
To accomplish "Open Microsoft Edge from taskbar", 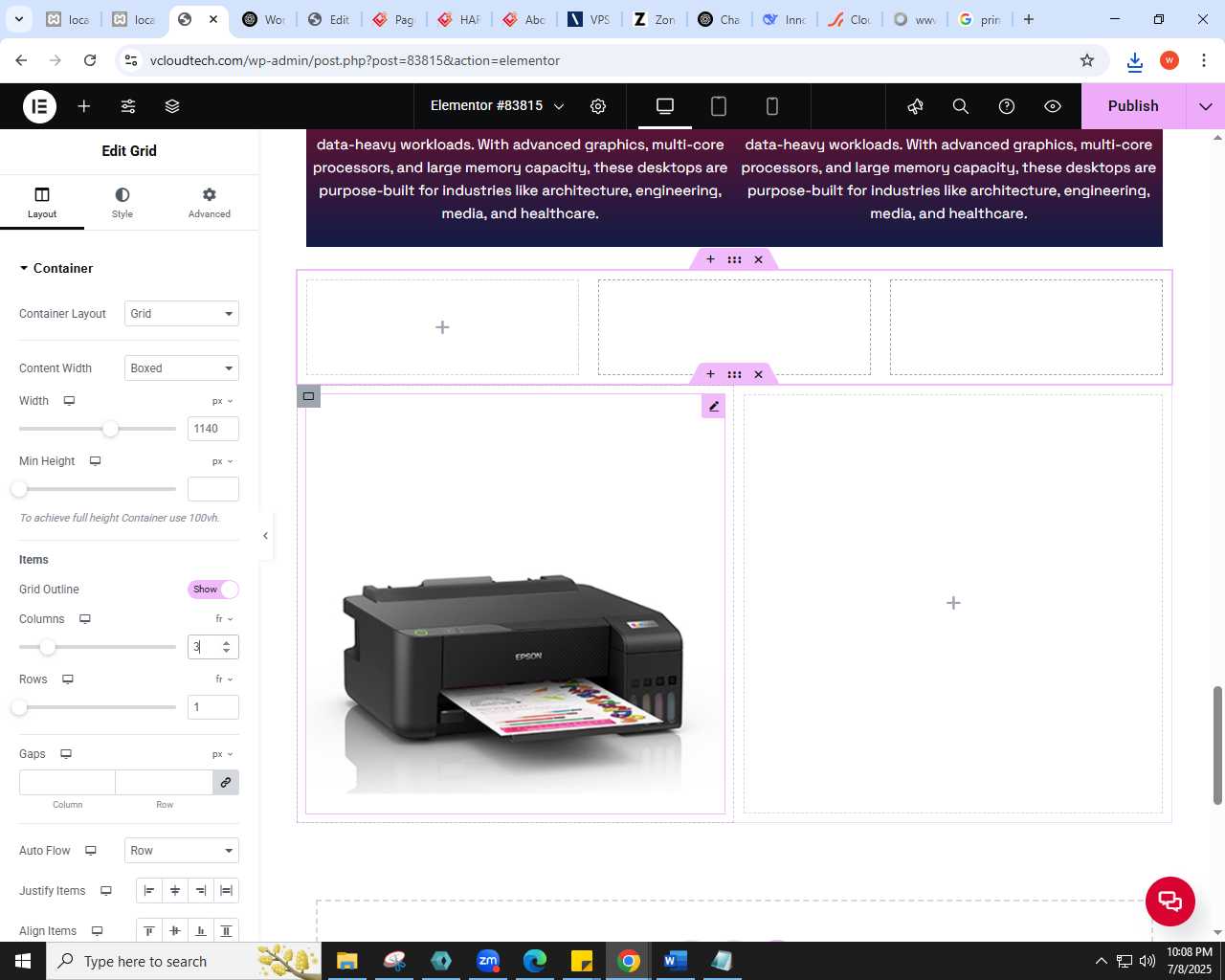I will pyautogui.click(x=534, y=961).
